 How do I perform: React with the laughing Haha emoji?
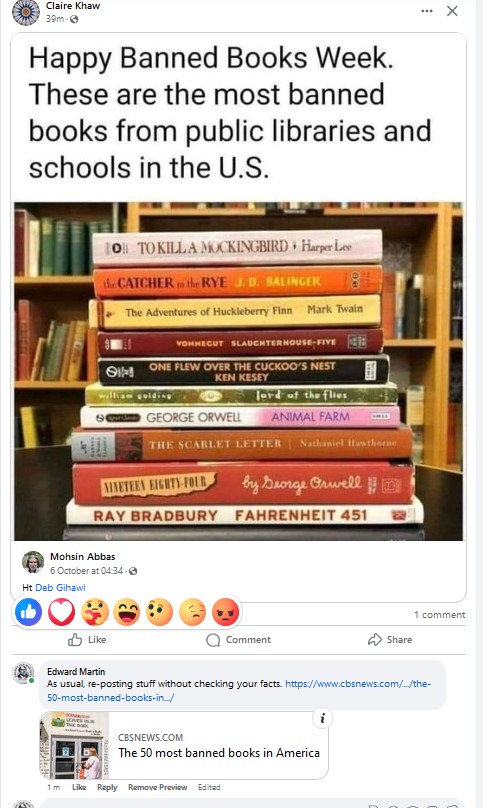[x=127, y=612]
